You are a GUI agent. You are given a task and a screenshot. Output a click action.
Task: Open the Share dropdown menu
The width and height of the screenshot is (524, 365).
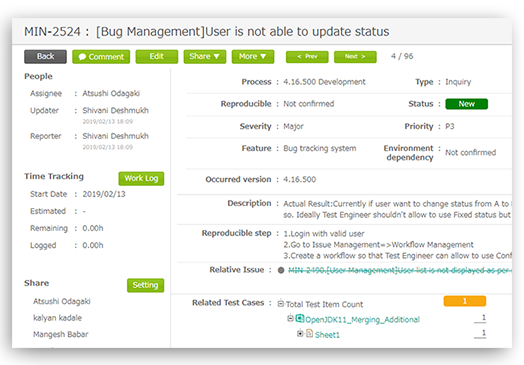coord(205,56)
